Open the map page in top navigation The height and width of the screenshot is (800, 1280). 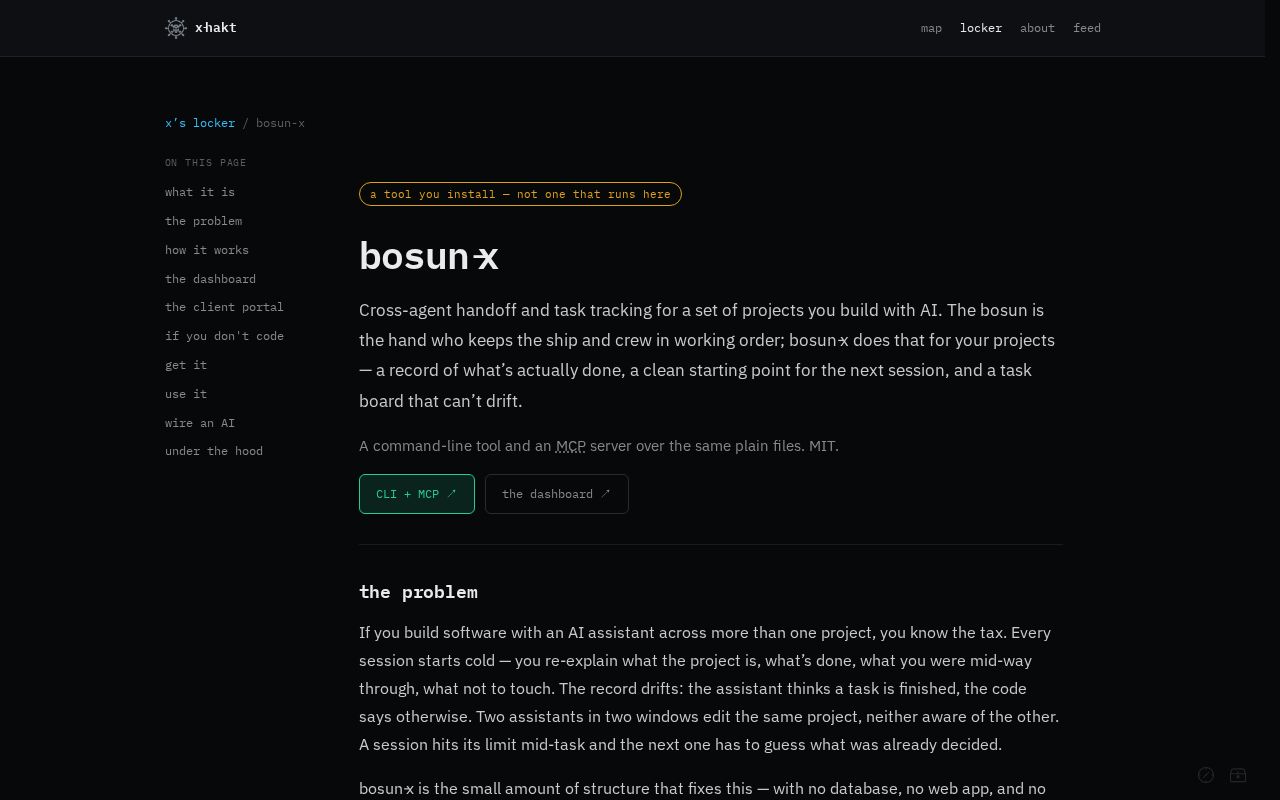click(x=931, y=28)
